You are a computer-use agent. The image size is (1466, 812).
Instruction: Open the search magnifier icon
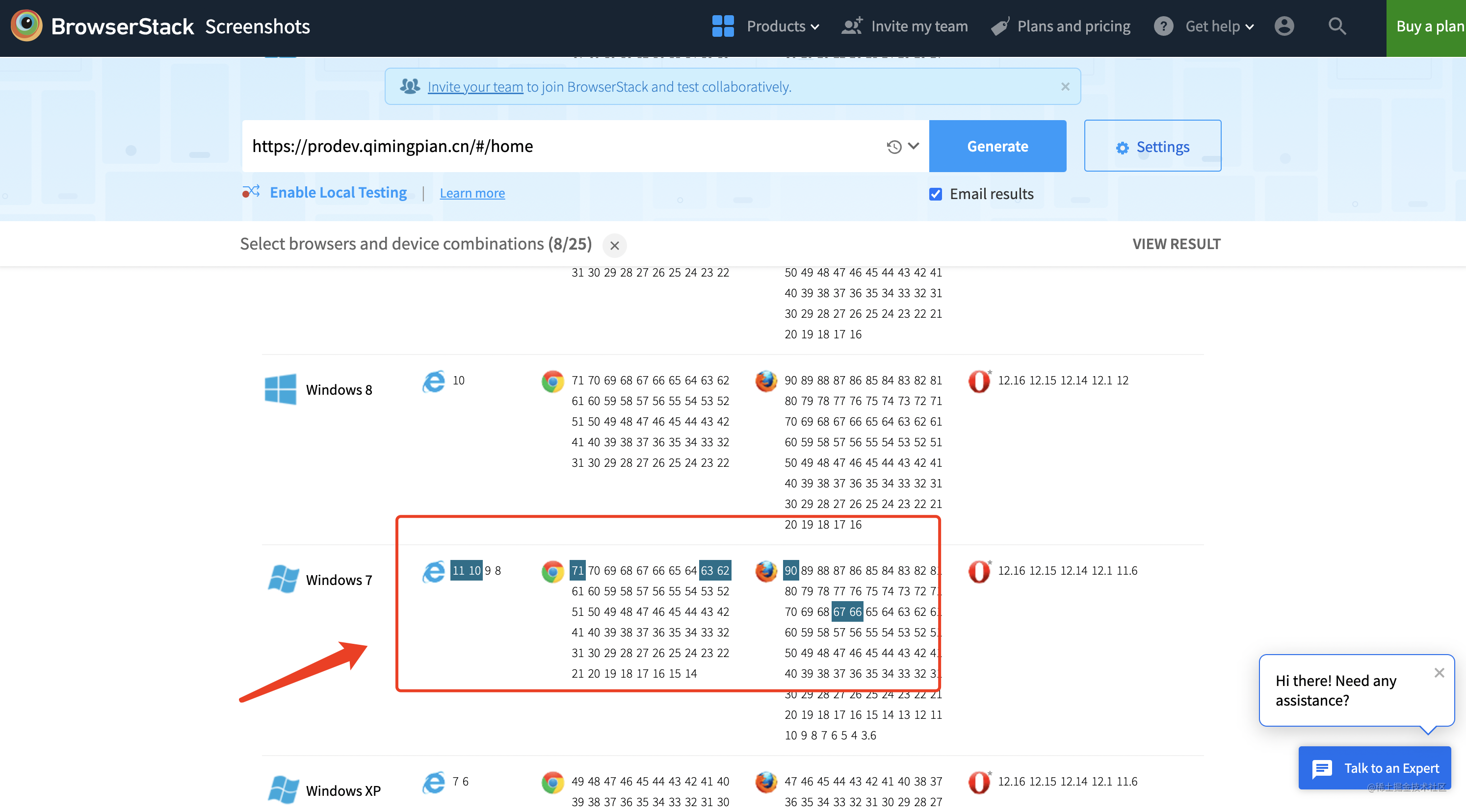(1337, 26)
